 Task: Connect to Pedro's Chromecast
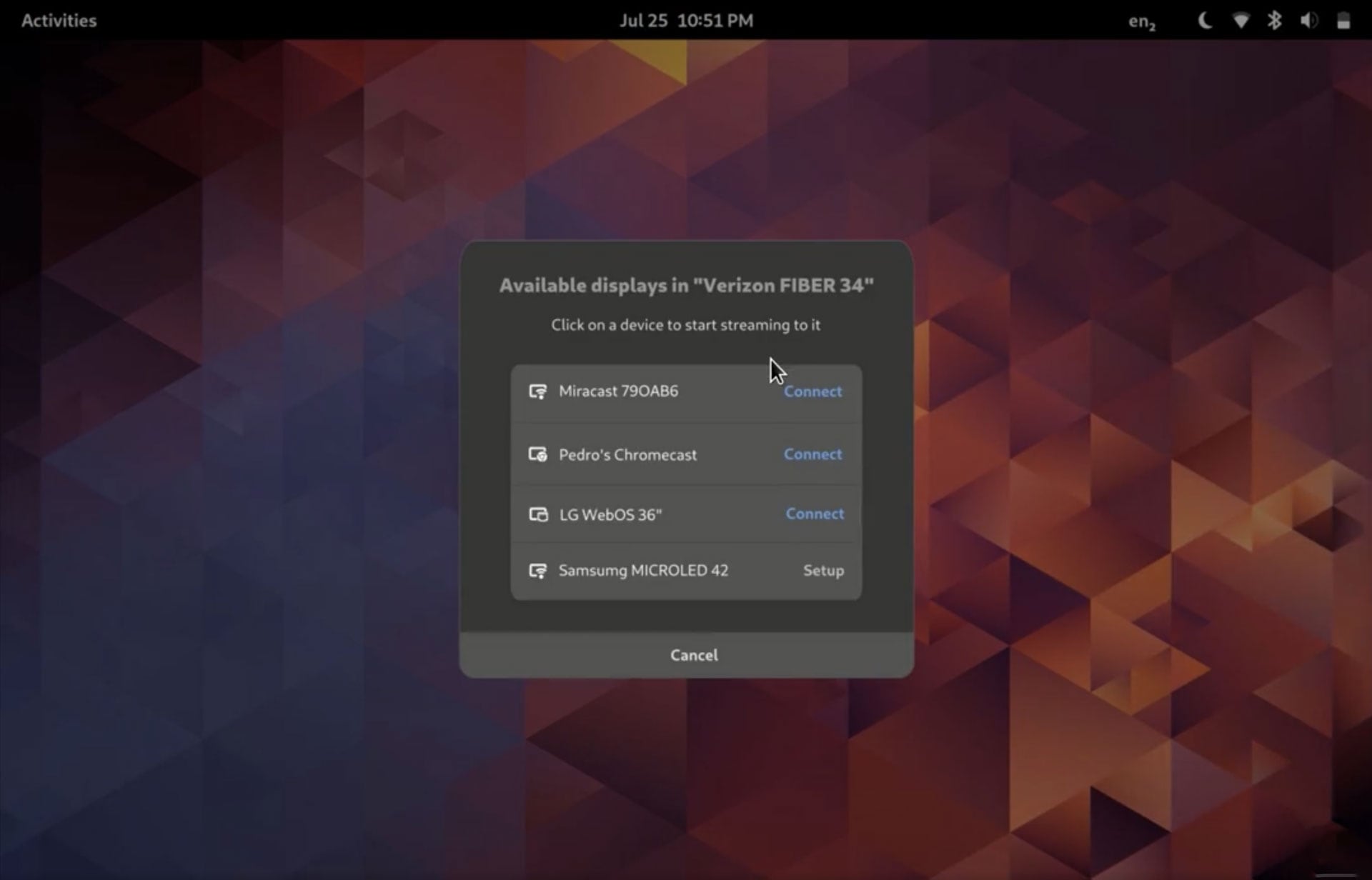point(812,454)
